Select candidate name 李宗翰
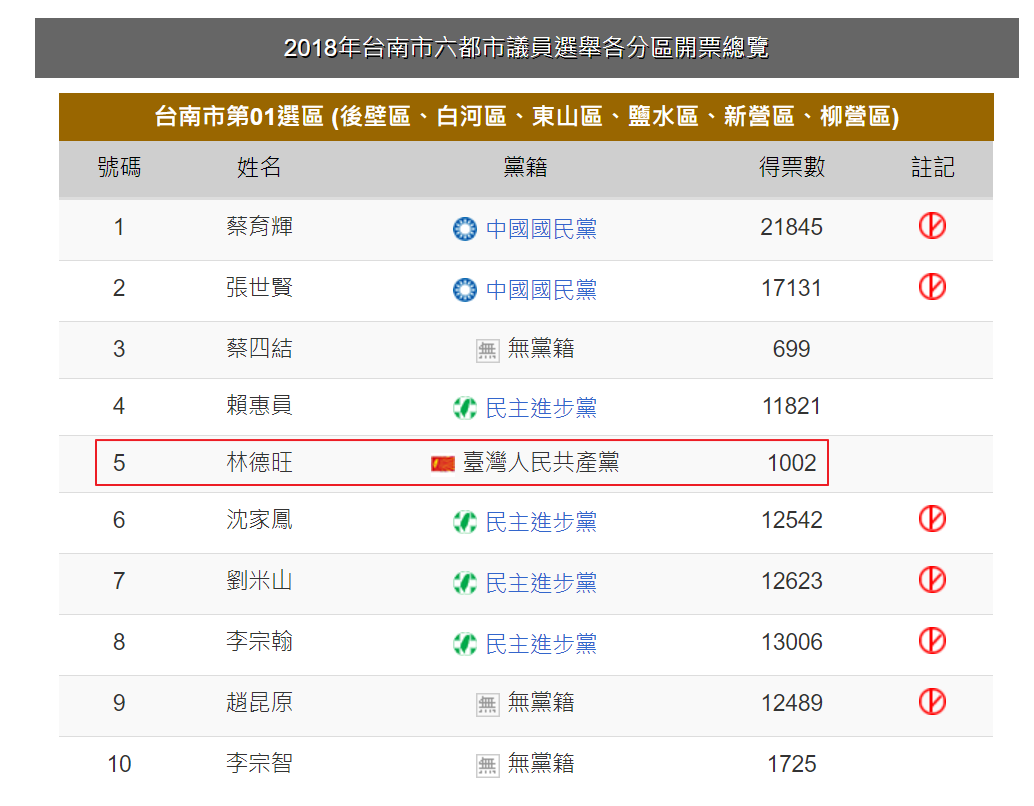Viewport: 1034px width, 806px height. pos(259,641)
